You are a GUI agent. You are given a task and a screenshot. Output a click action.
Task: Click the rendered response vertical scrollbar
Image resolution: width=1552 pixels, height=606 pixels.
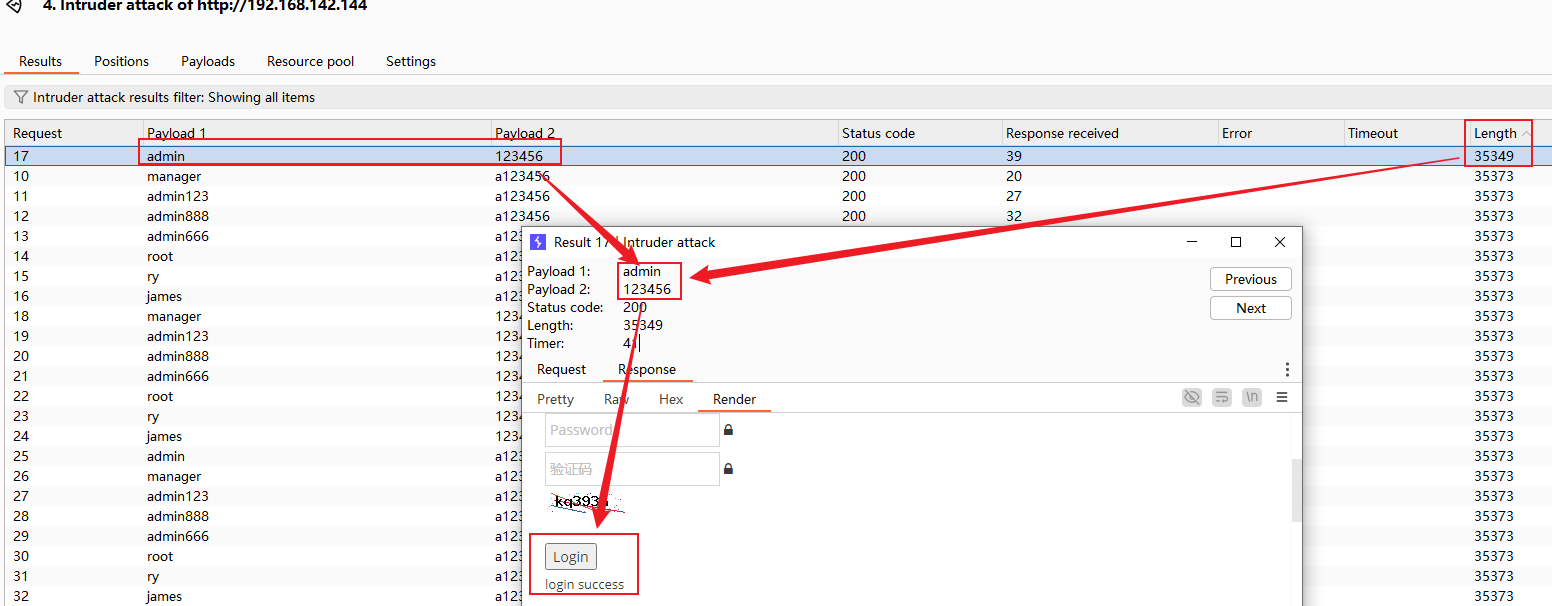coord(1297,489)
